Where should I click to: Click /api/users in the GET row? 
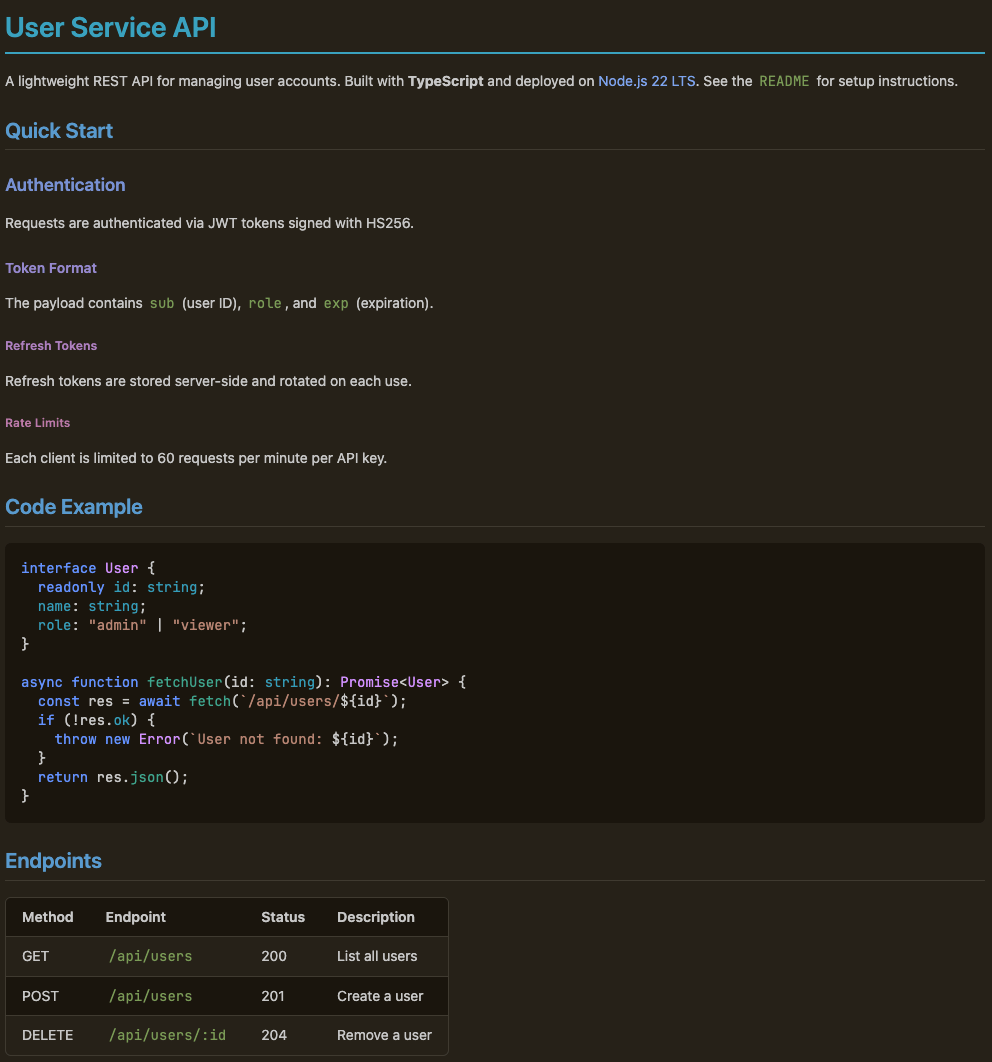point(150,956)
